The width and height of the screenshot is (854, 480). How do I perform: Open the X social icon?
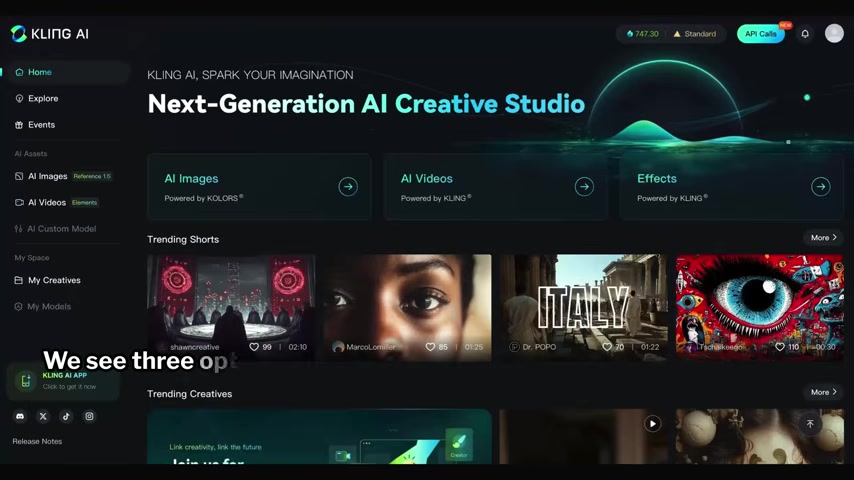click(x=43, y=416)
